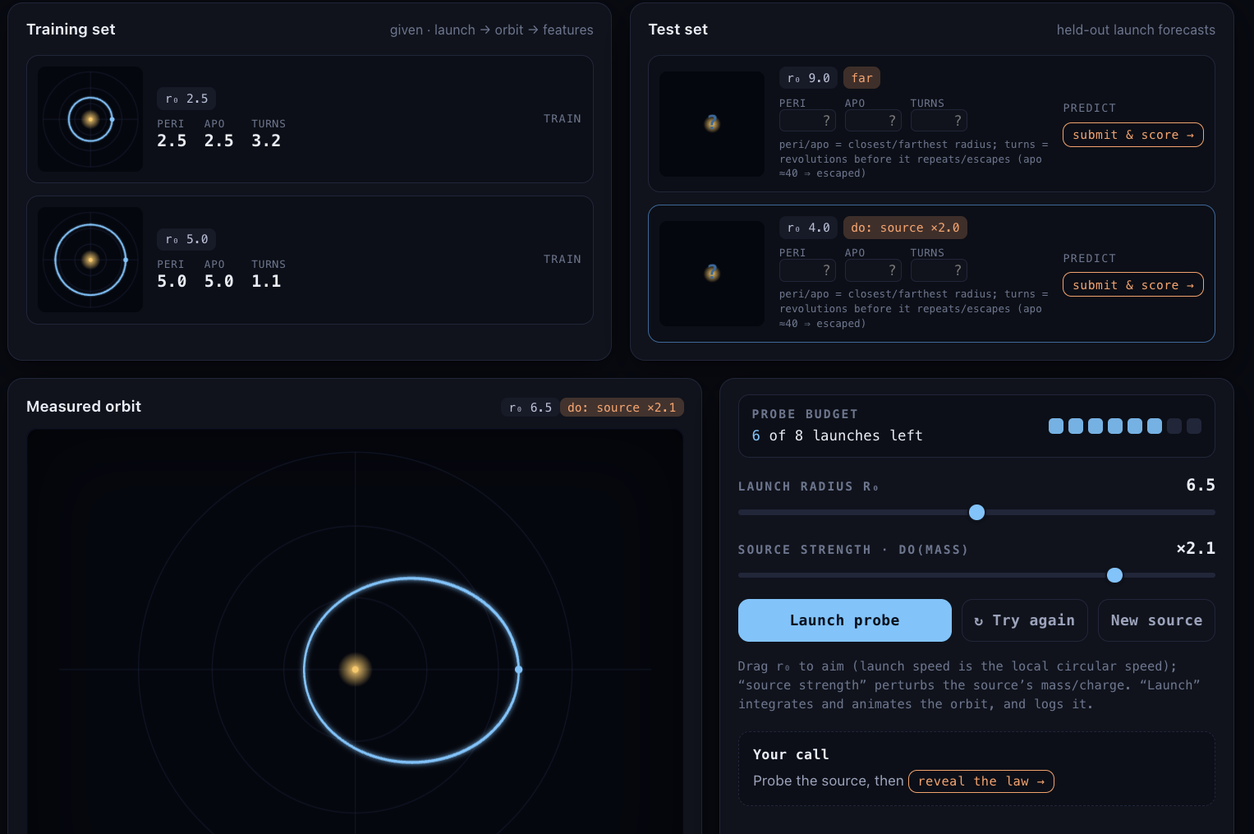The height and width of the screenshot is (834, 1254).
Task: Click the Test set heading
Action: (x=678, y=30)
